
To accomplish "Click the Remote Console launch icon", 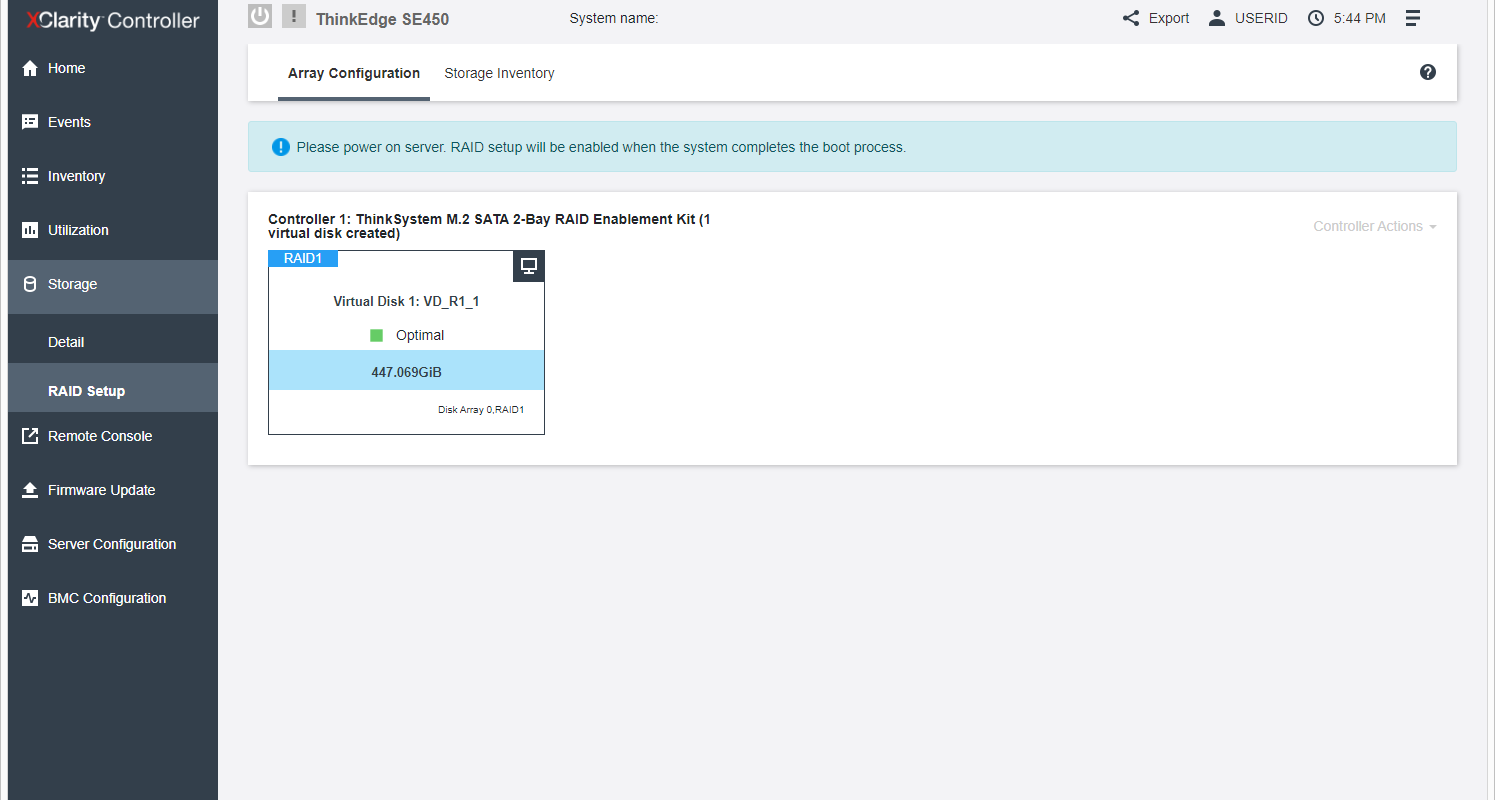I will point(30,436).
